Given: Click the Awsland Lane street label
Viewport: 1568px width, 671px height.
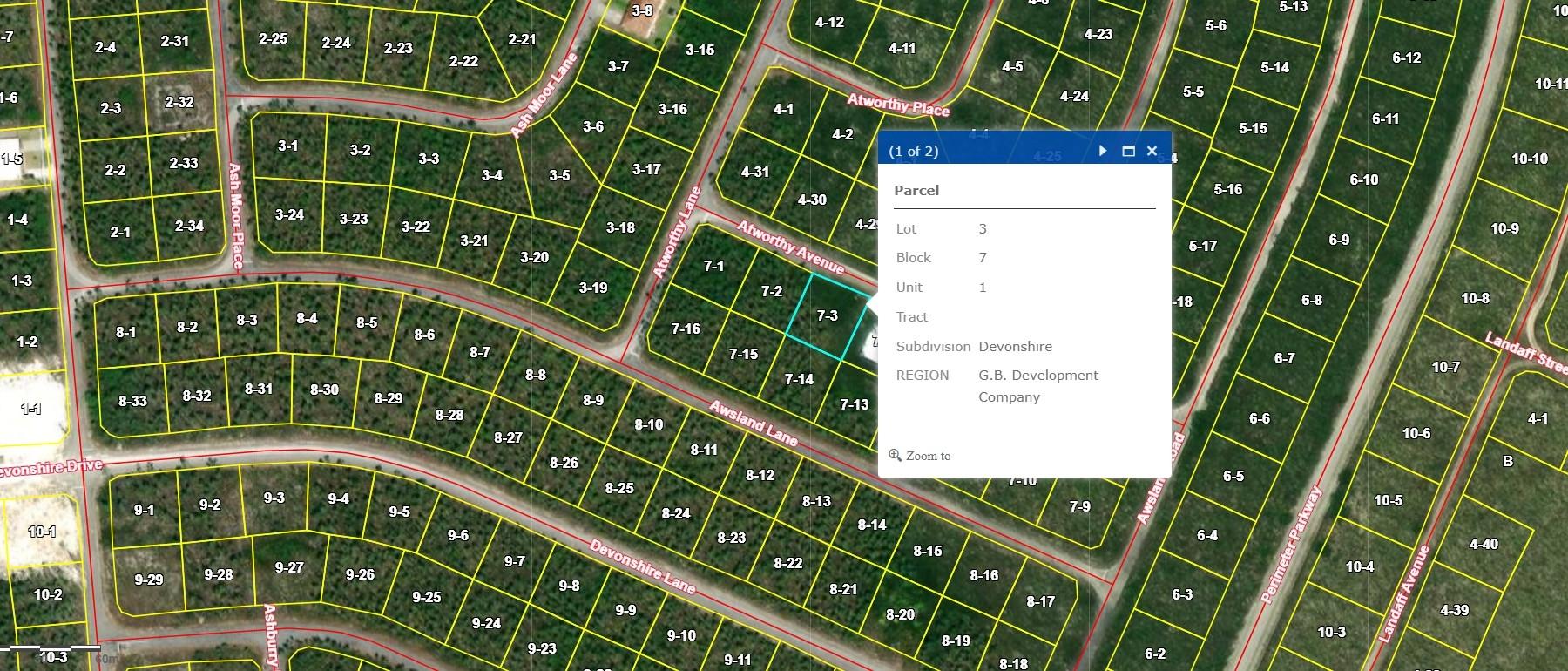Looking at the screenshot, I should [x=754, y=423].
